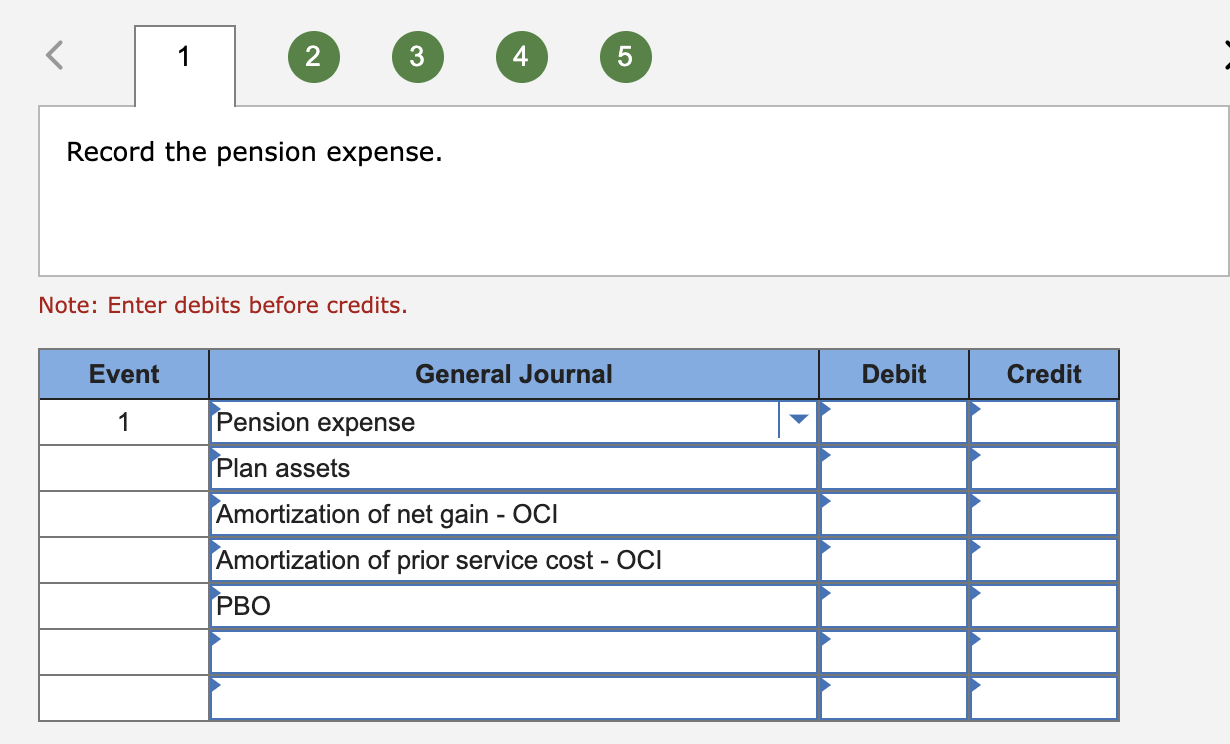Click the Credit field for Amortization of prior service cost - OCI
This screenshot has width=1230, height=744.
[x=1043, y=560]
